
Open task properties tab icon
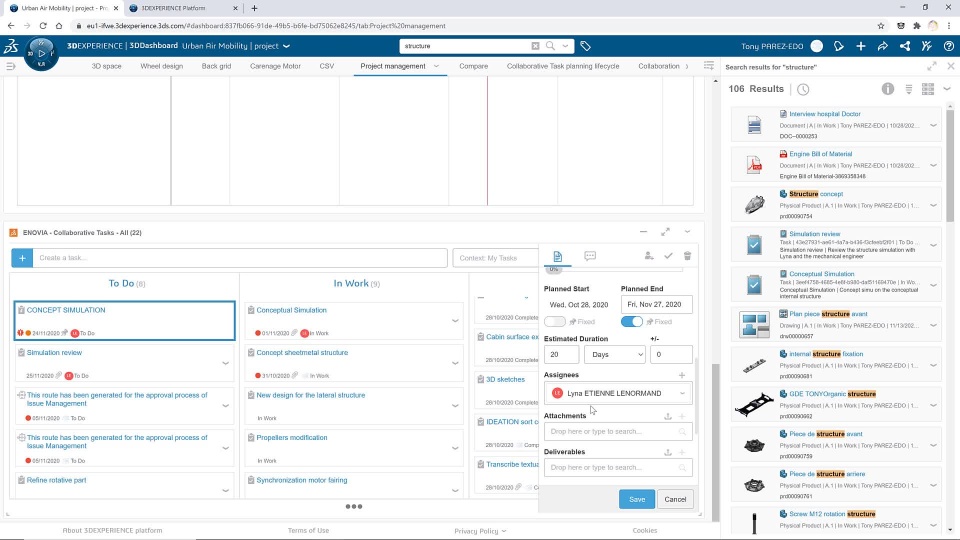557,257
